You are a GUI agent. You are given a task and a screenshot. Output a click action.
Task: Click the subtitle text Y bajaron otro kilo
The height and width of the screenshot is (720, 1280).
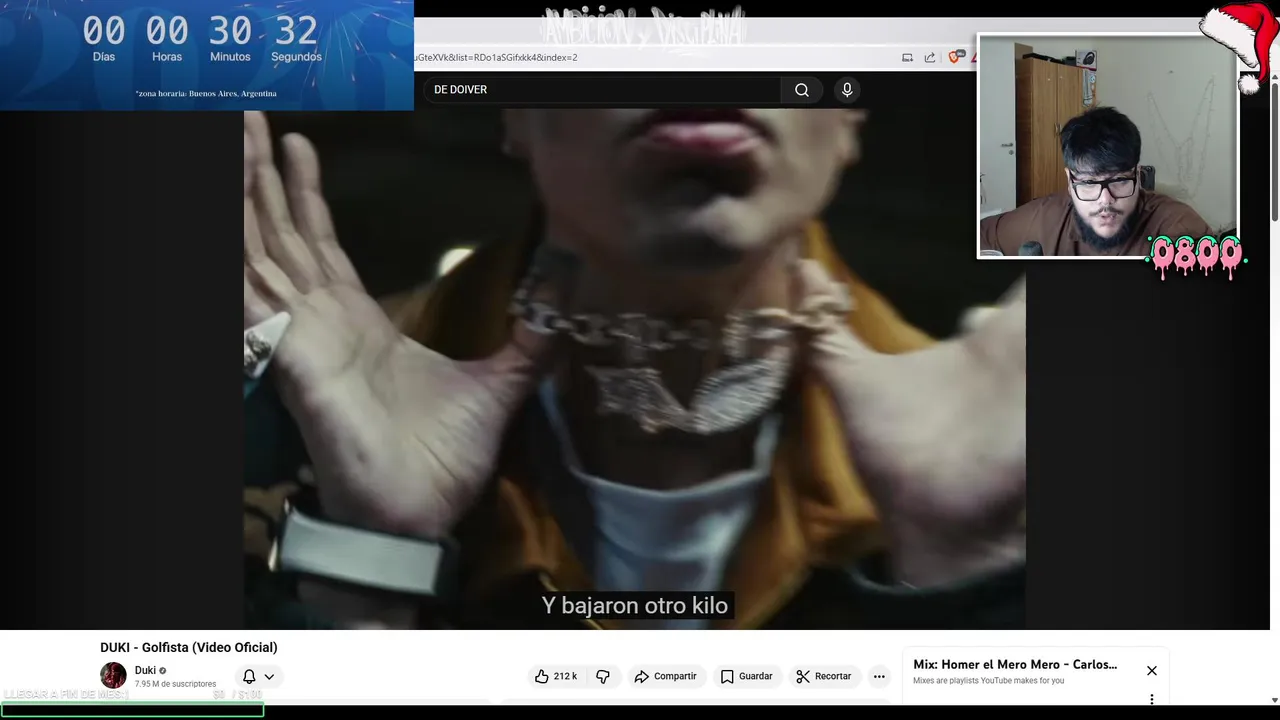pos(635,605)
